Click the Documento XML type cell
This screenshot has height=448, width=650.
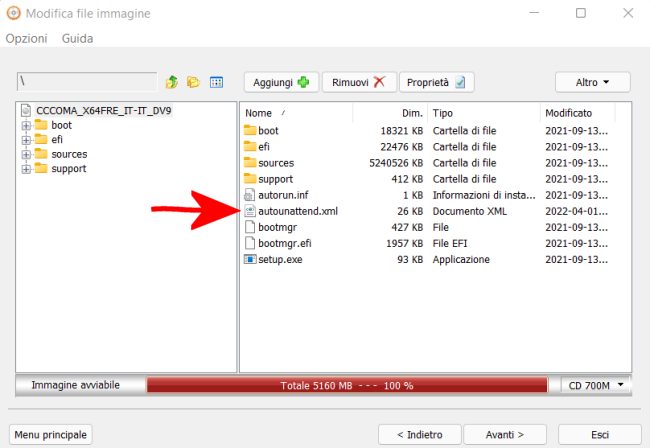point(470,211)
